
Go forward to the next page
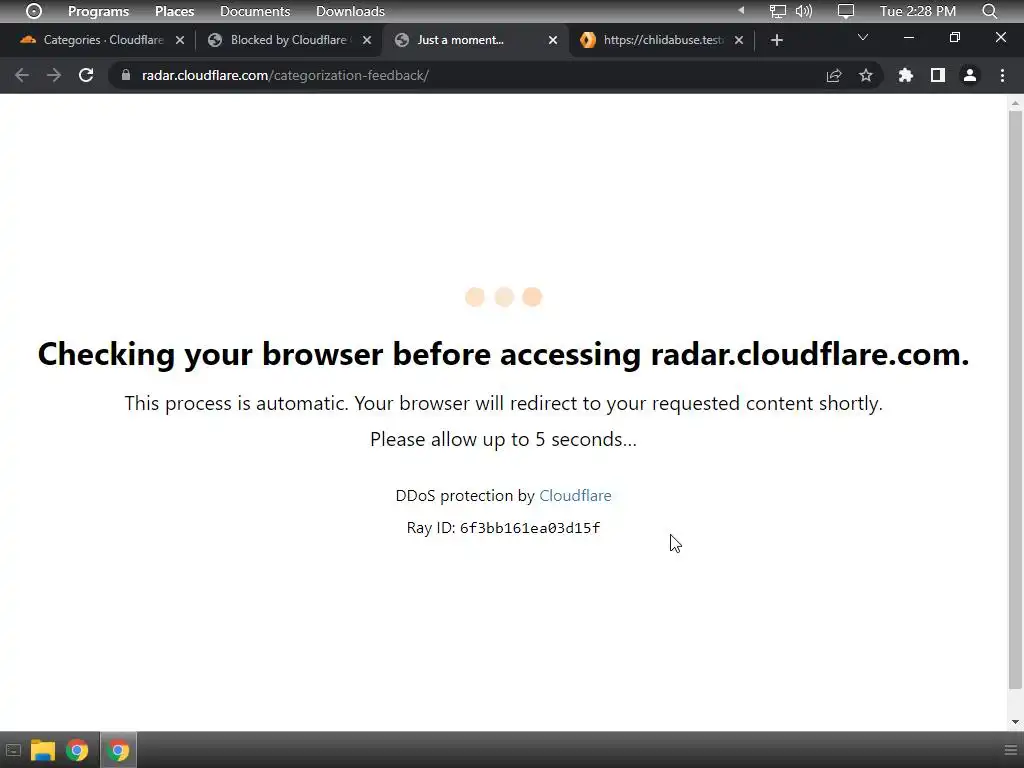[x=54, y=75]
